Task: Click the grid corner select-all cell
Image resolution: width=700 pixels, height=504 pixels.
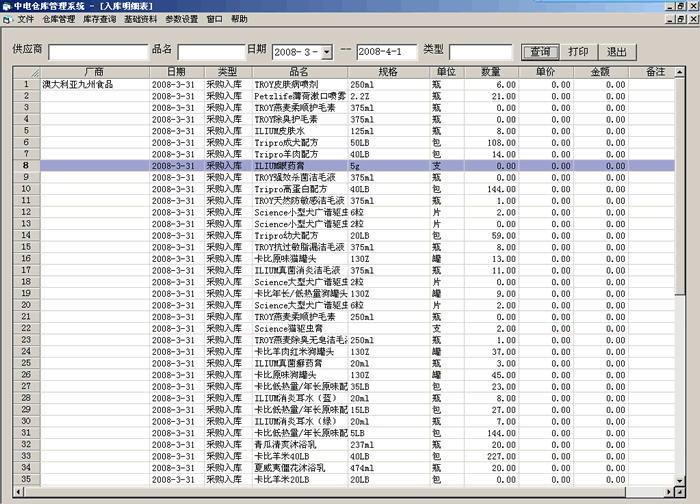Action: (x=26, y=72)
